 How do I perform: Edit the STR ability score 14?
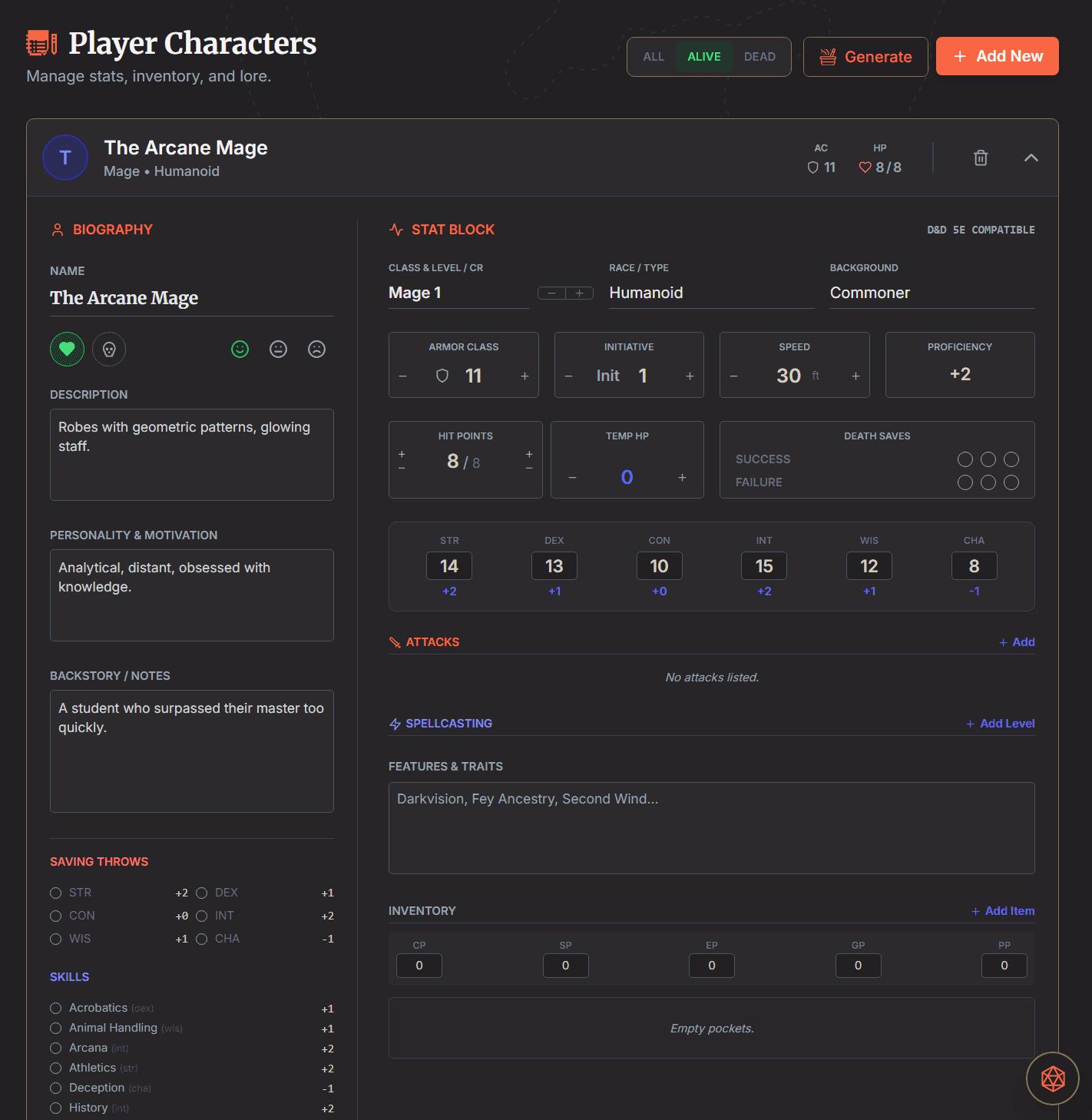[x=449, y=566]
